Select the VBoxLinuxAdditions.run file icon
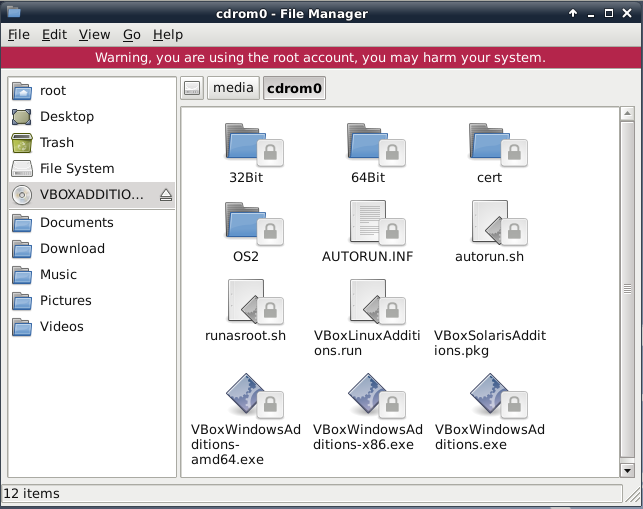 (x=376, y=303)
